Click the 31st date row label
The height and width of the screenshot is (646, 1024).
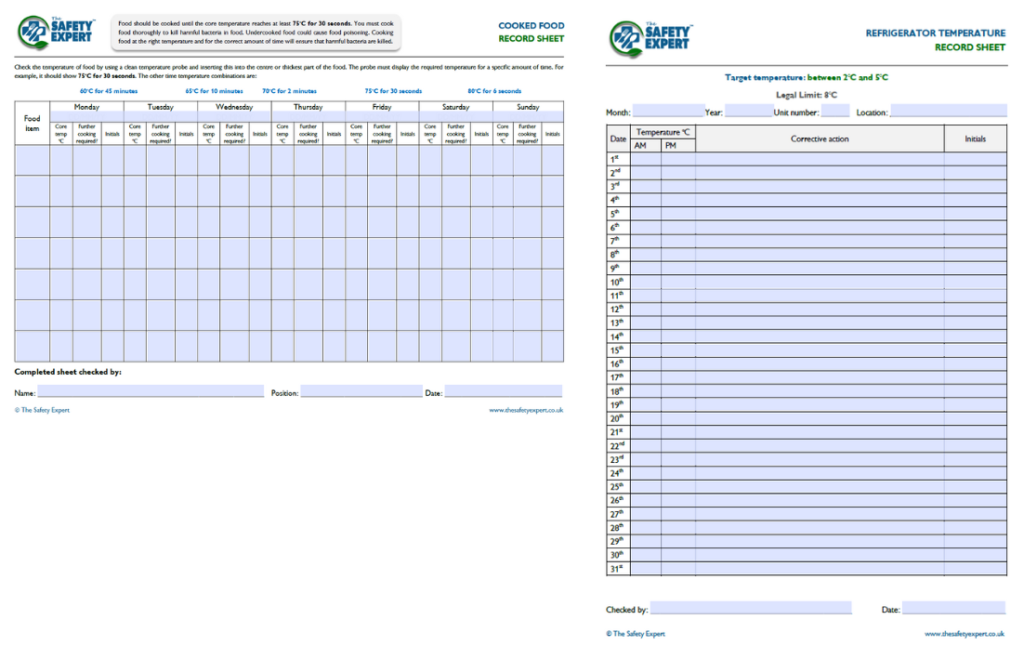tap(616, 569)
